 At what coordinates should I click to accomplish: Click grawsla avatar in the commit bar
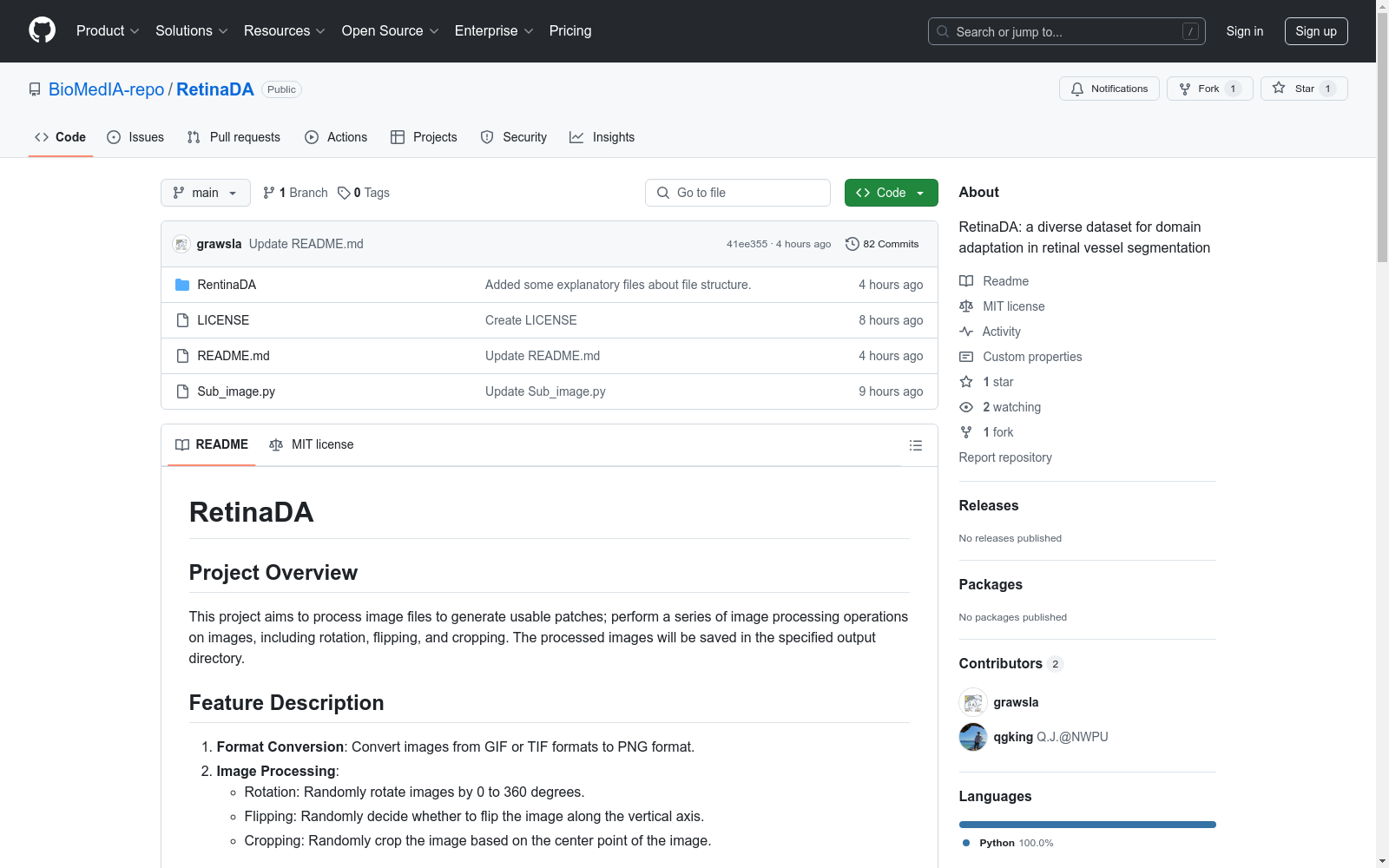pos(181,244)
